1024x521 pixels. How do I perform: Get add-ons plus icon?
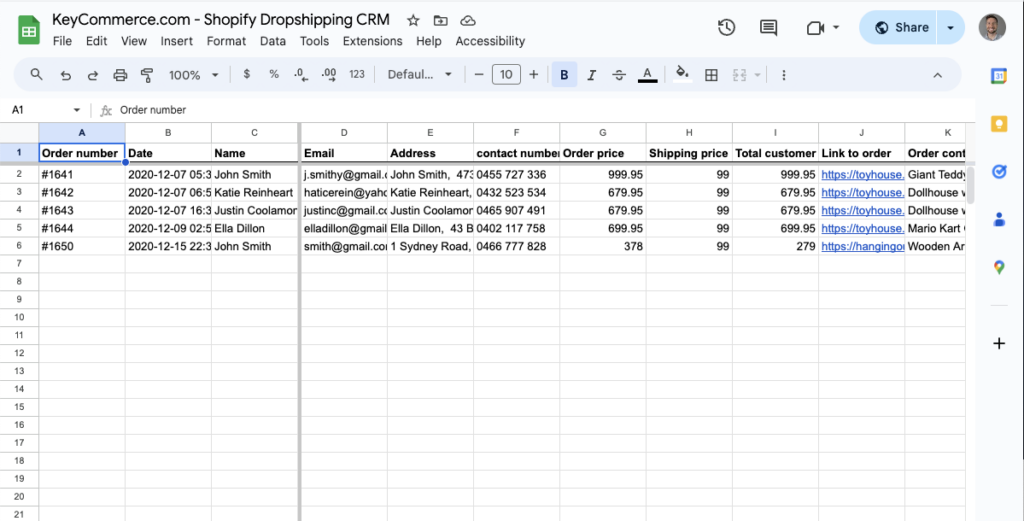click(999, 343)
